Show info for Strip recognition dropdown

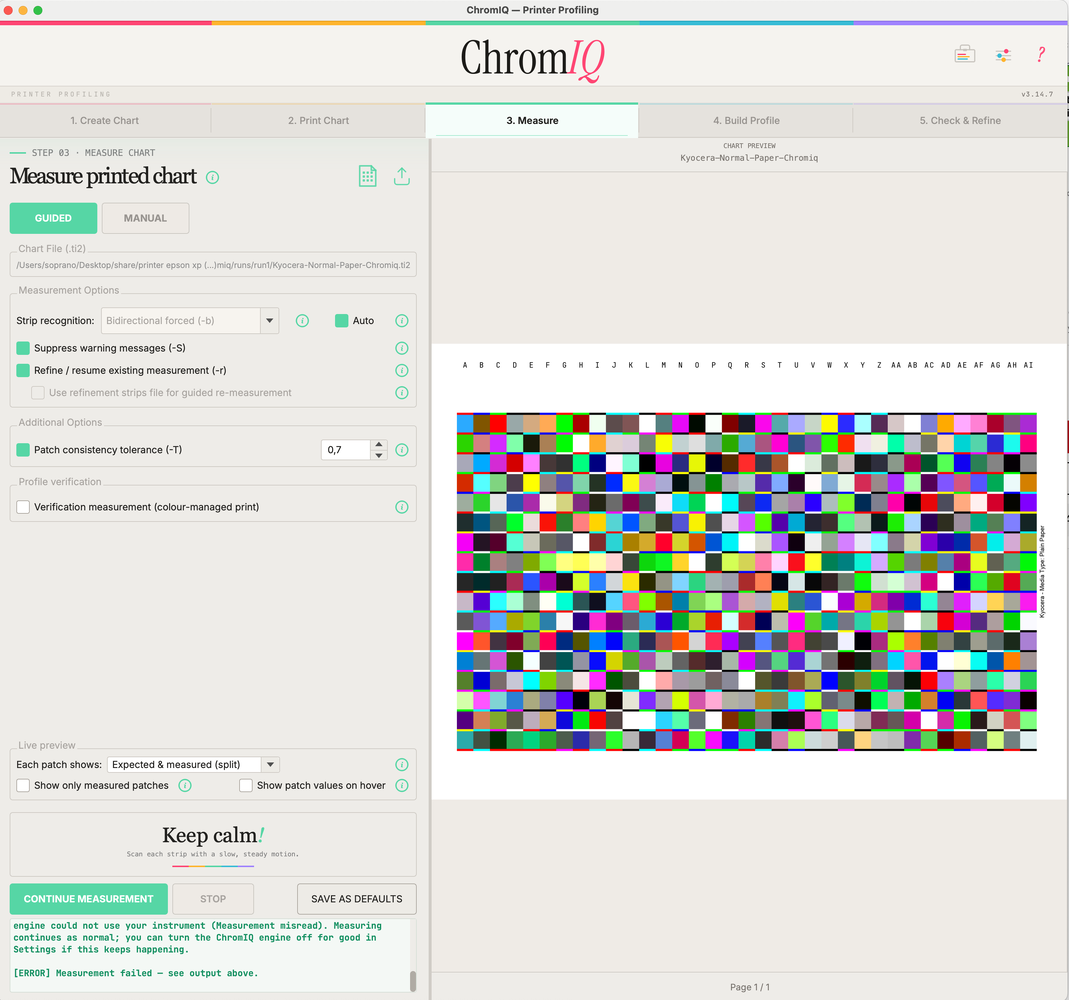point(302,320)
